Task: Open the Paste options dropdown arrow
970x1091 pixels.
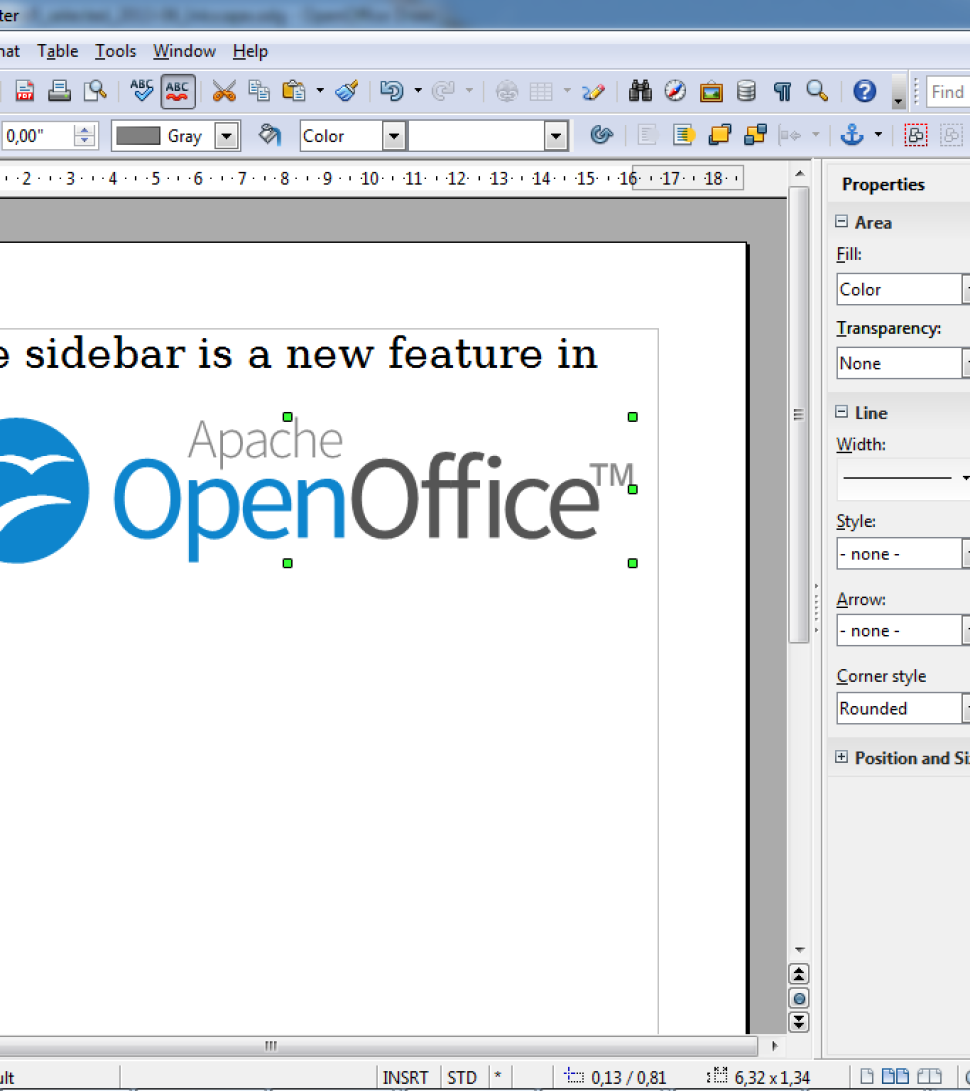Action: click(x=320, y=91)
